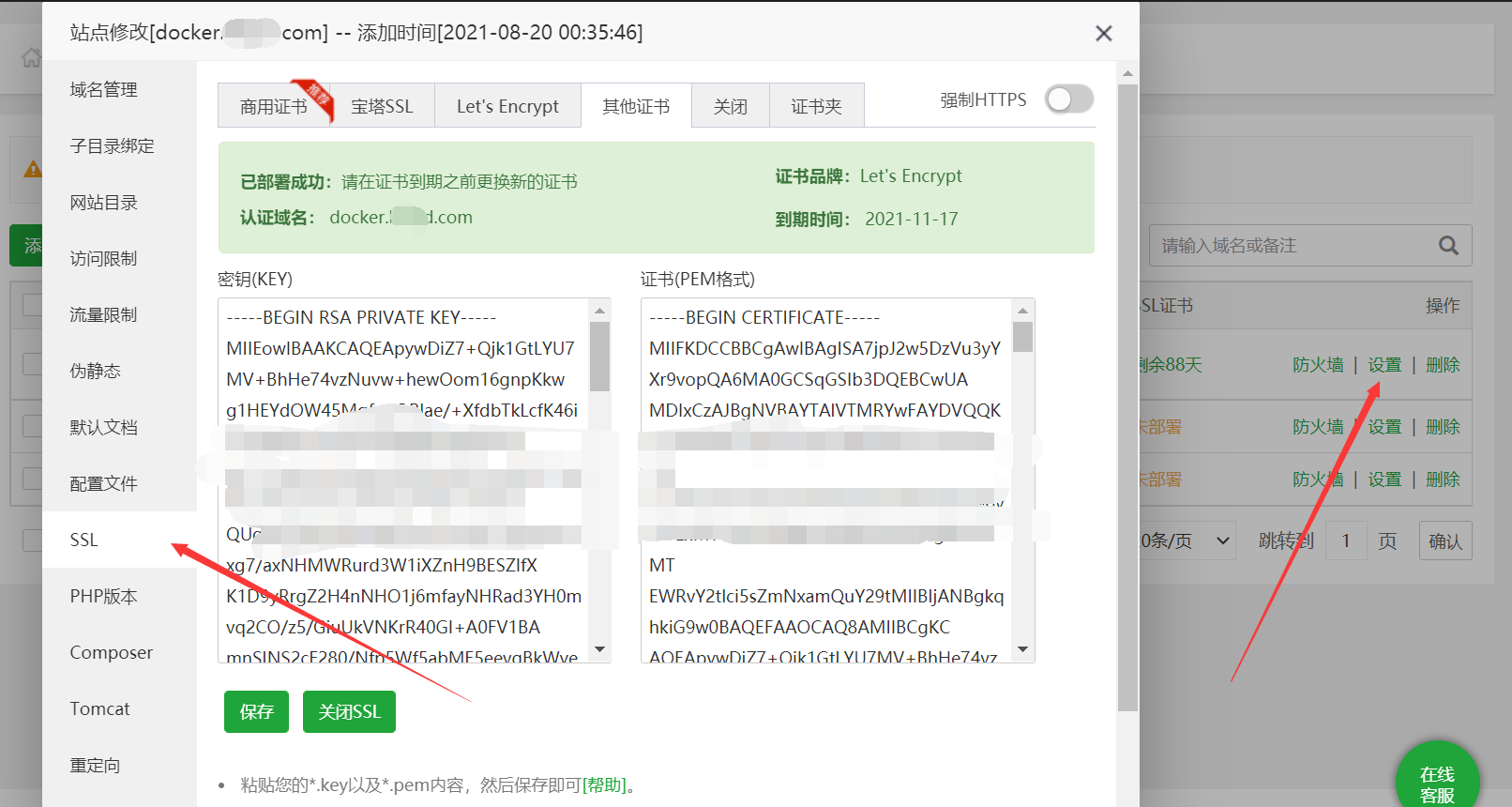1512x807 pixels.
Task: Select 伪静态 in the sidebar
Action: 95,372
